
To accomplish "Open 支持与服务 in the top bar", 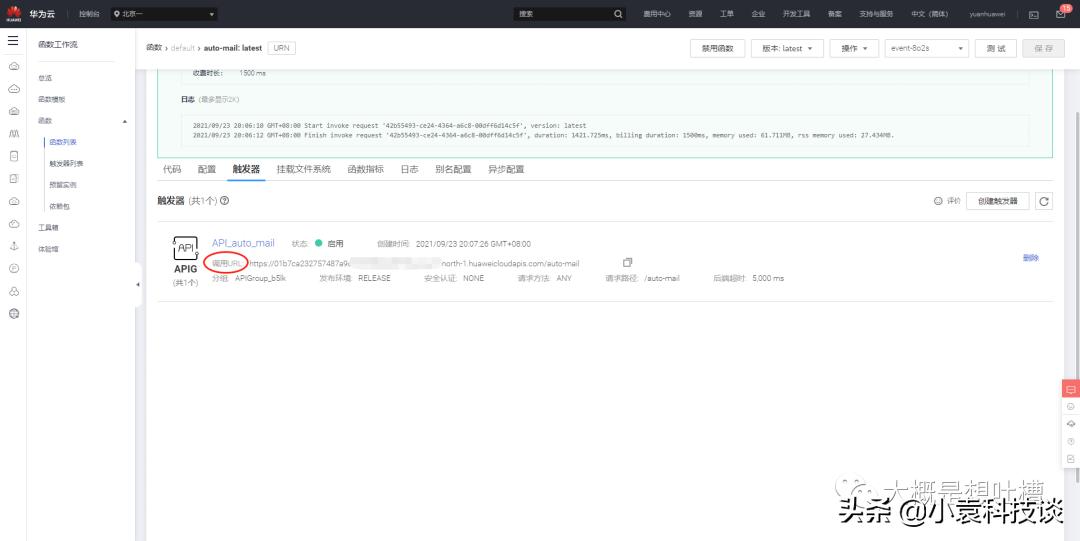I will 876,14.
